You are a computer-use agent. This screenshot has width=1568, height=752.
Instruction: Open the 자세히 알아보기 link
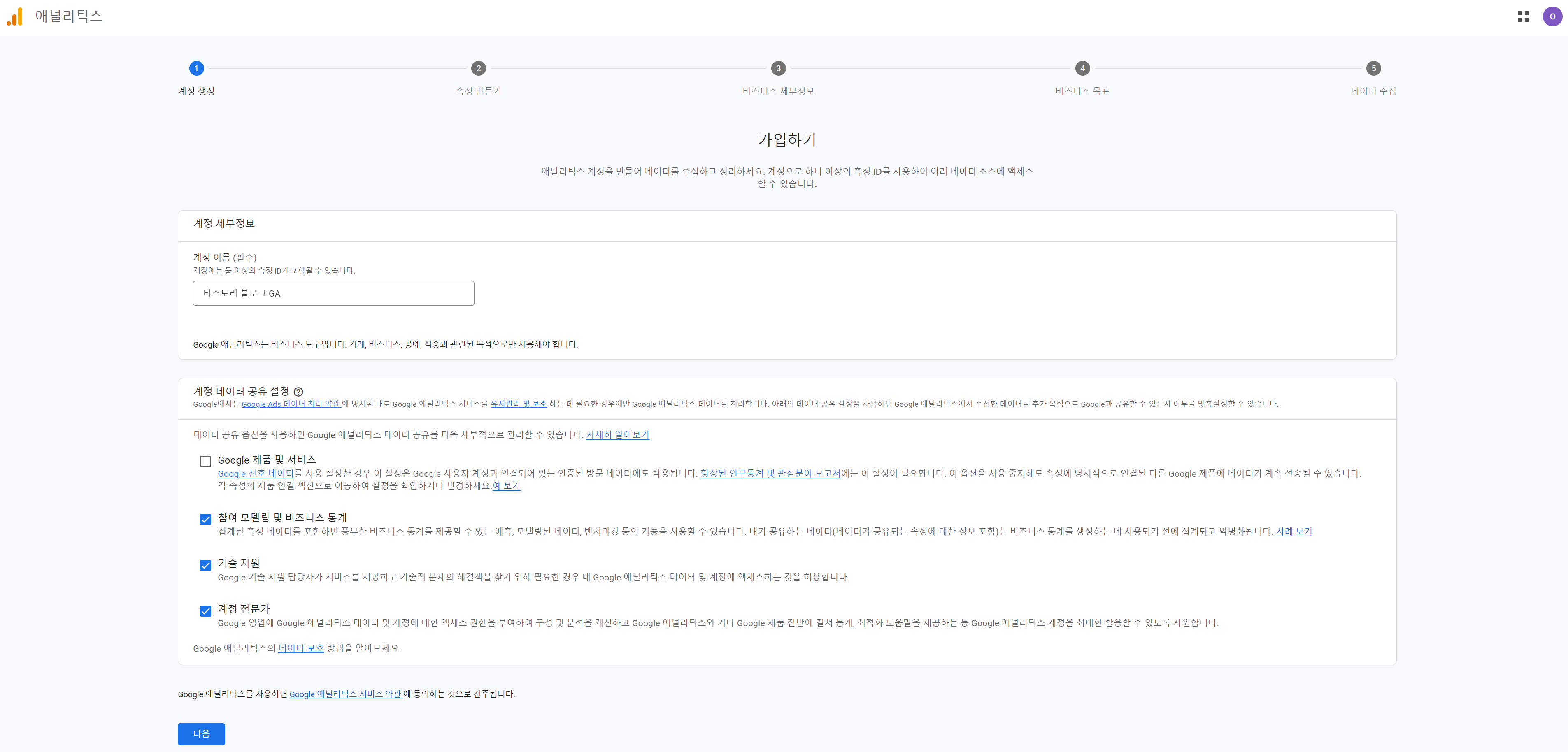coord(617,435)
